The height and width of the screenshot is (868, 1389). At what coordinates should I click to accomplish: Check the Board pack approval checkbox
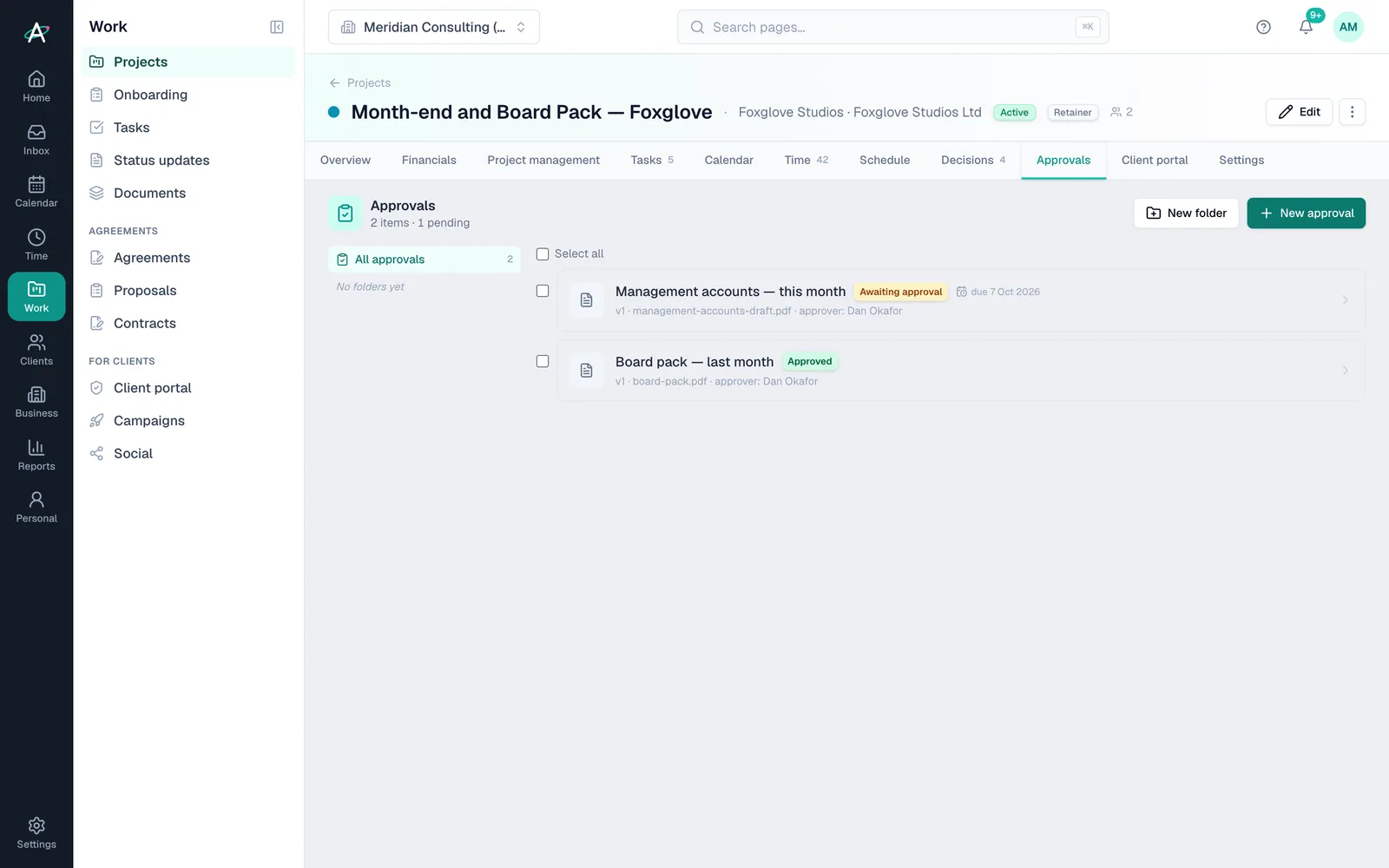point(543,361)
